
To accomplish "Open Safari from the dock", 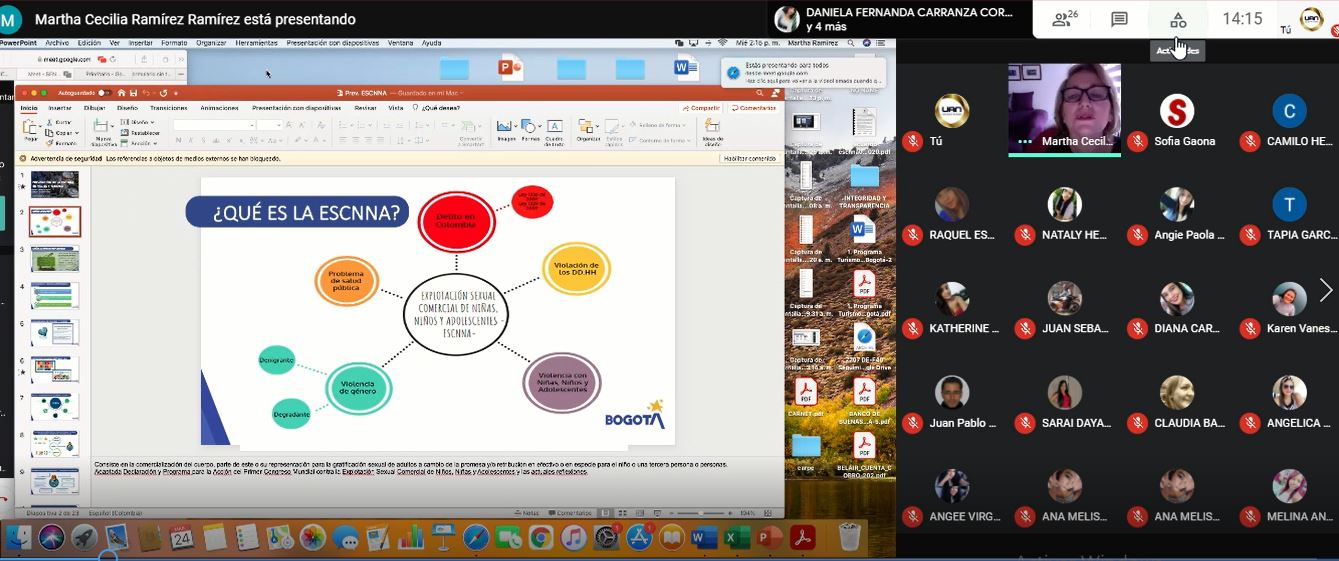I will [475, 538].
